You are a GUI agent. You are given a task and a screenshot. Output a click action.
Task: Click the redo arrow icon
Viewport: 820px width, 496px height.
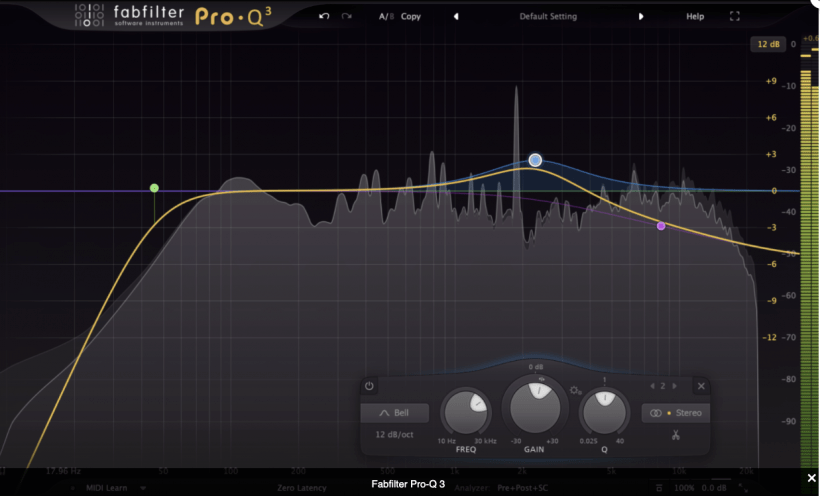point(346,16)
